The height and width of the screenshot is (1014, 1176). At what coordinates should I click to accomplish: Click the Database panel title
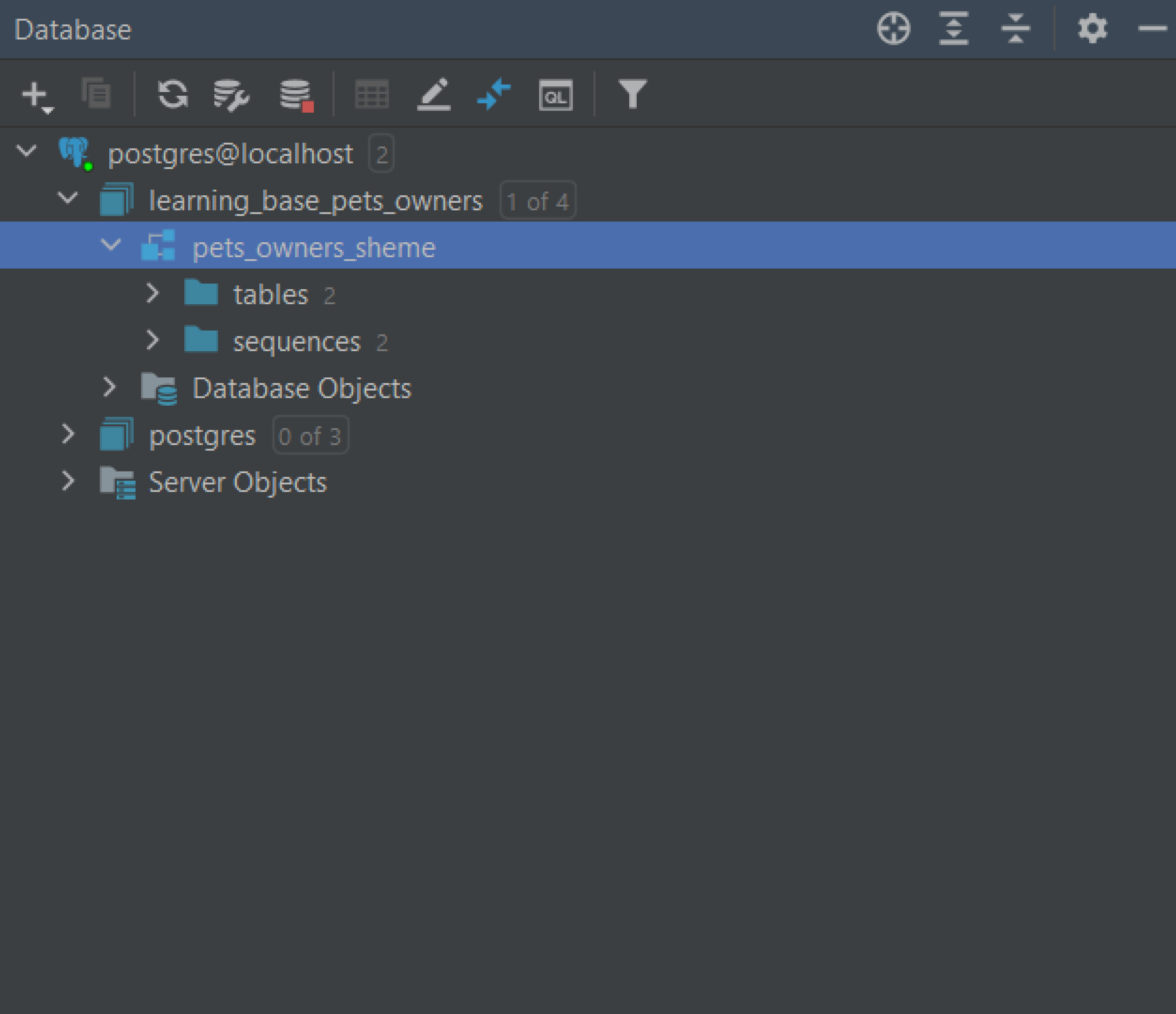tap(73, 29)
